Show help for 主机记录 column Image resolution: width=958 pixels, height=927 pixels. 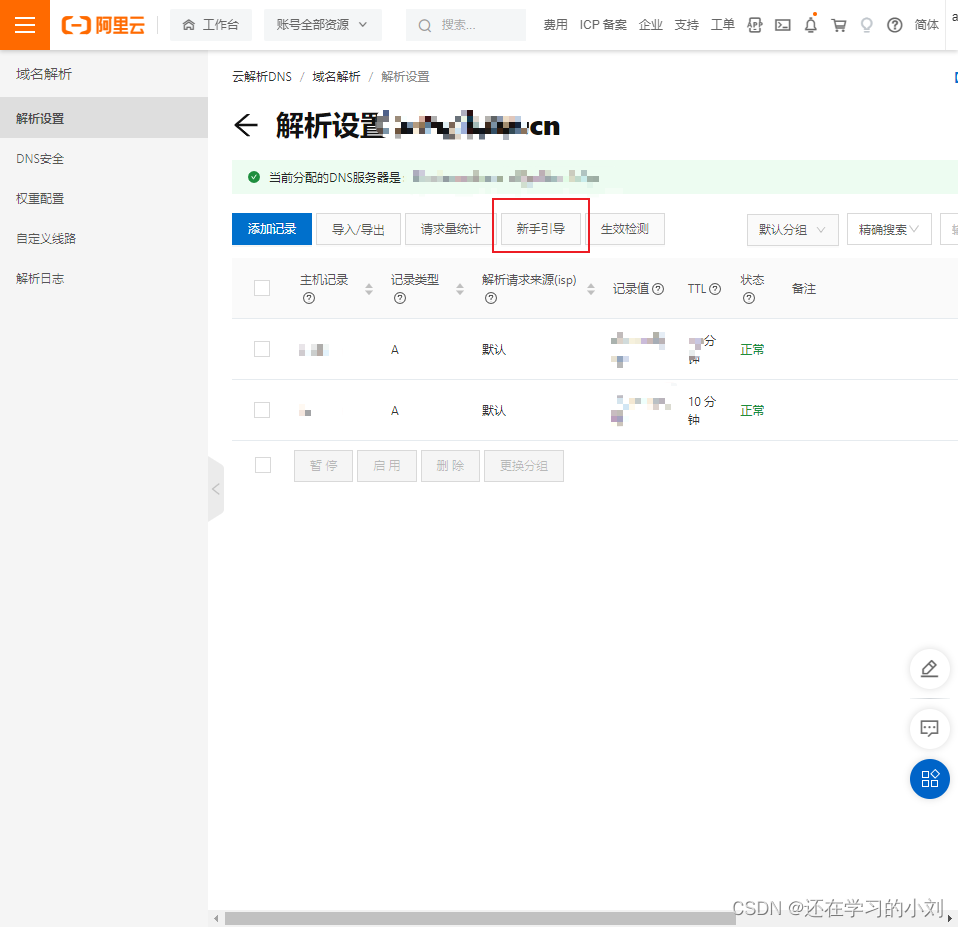(309, 298)
